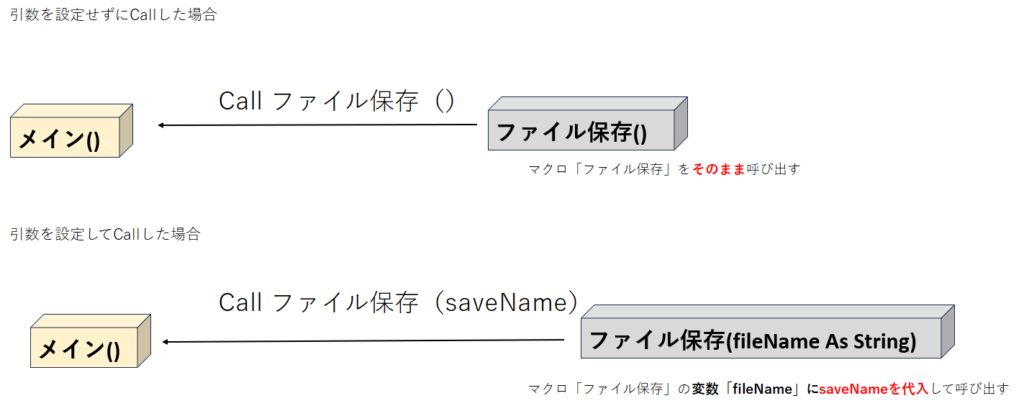
Task: Click the heading '引数を設定してCallした場合'
Action: point(105,234)
